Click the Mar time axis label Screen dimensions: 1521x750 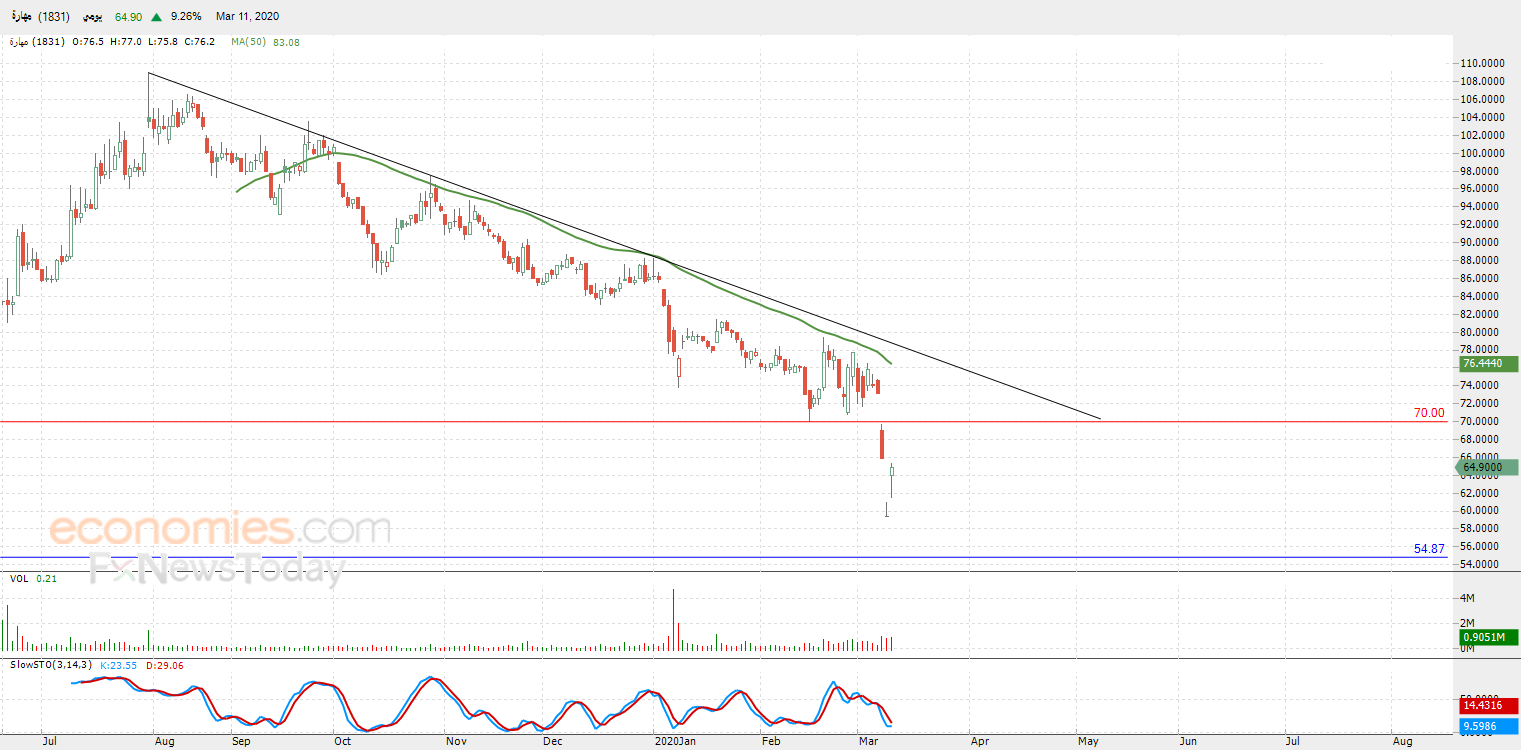(868, 742)
